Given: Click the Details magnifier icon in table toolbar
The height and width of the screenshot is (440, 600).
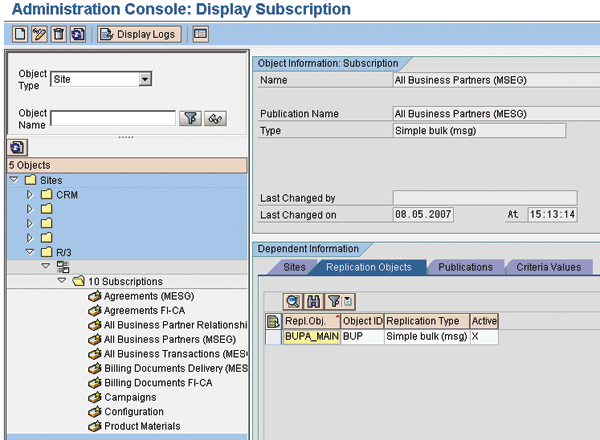Looking at the screenshot, I should coord(293,301).
